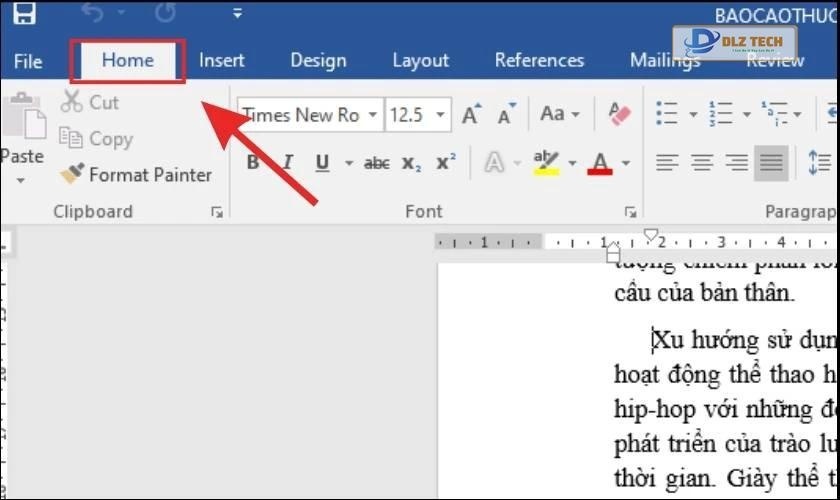The image size is (840, 500).
Task: Switch to the References tab
Action: click(x=539, y=61)
